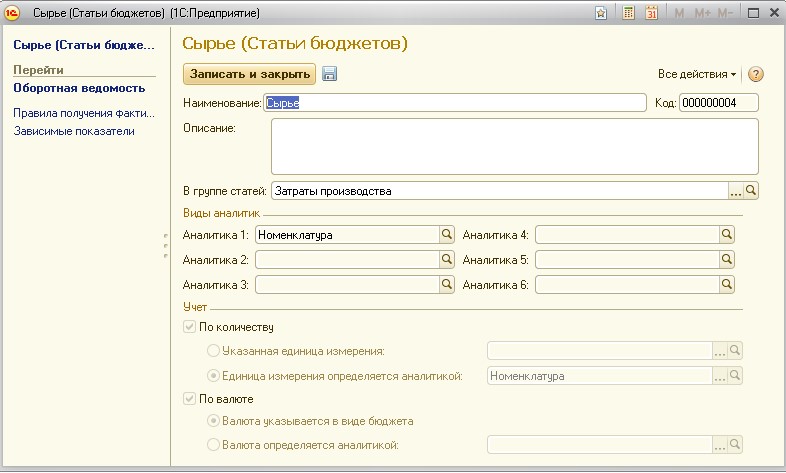Select Указанная единица измерения radio option

(213, 351)
